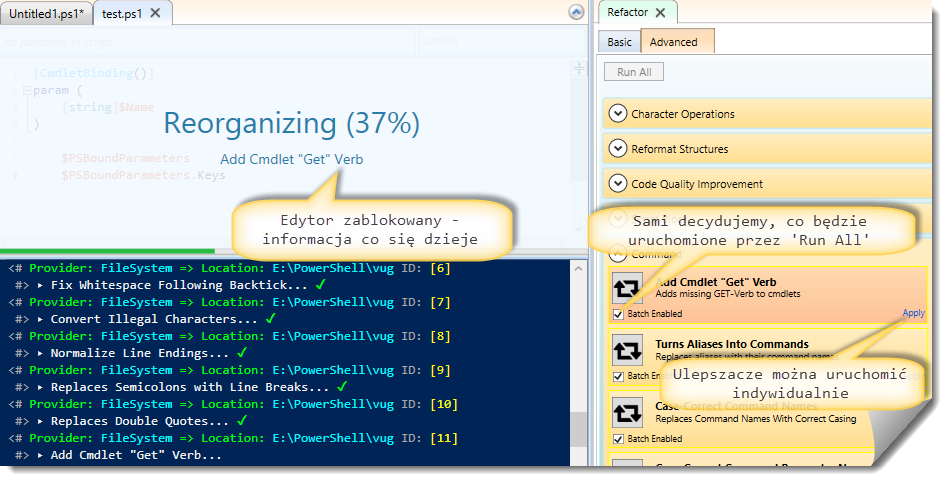Expand the Character Operations section
This screenshot has width=947, height=481.
[617, 114]
